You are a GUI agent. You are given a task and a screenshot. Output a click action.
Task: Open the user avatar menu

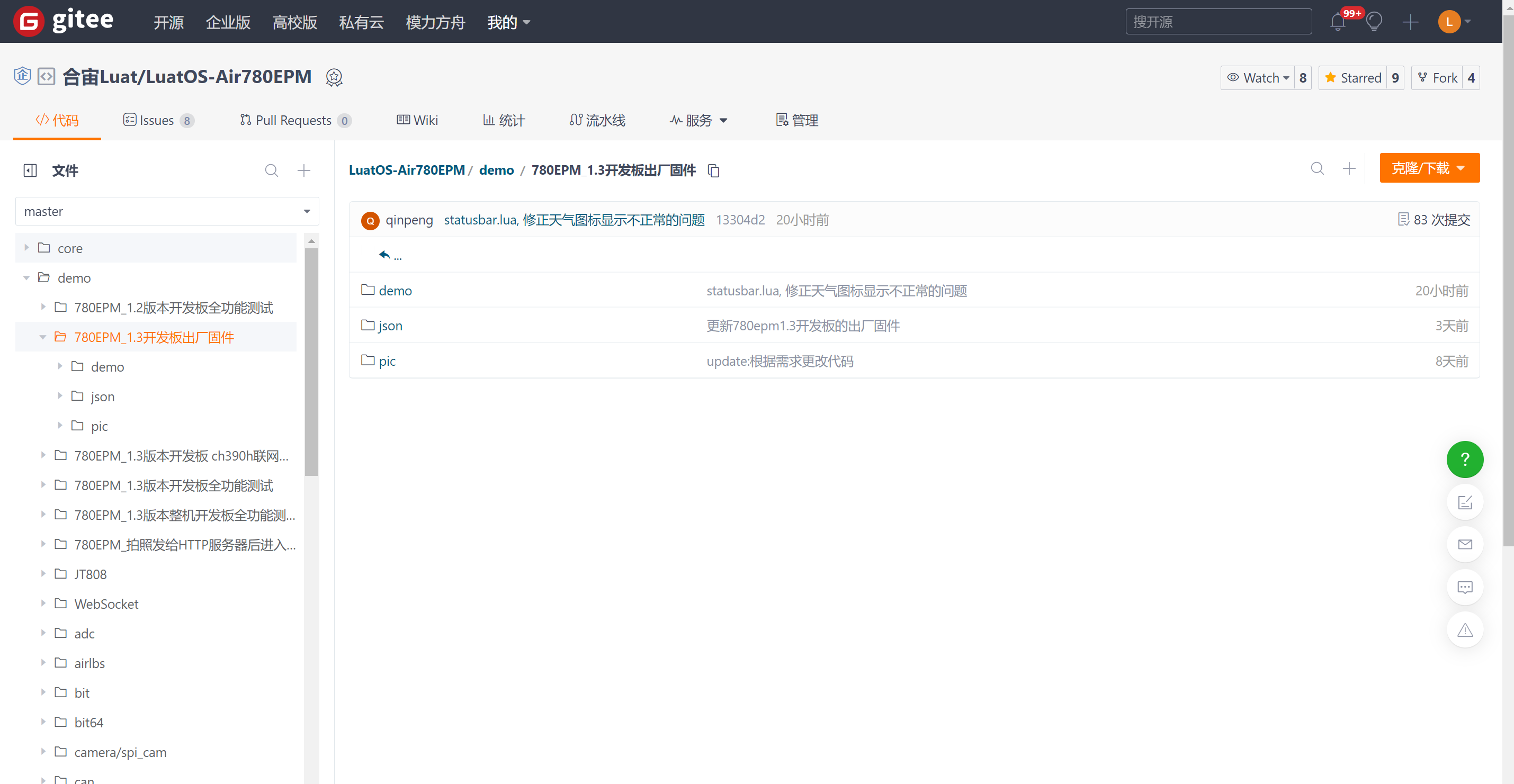[x=1455, y=22]
